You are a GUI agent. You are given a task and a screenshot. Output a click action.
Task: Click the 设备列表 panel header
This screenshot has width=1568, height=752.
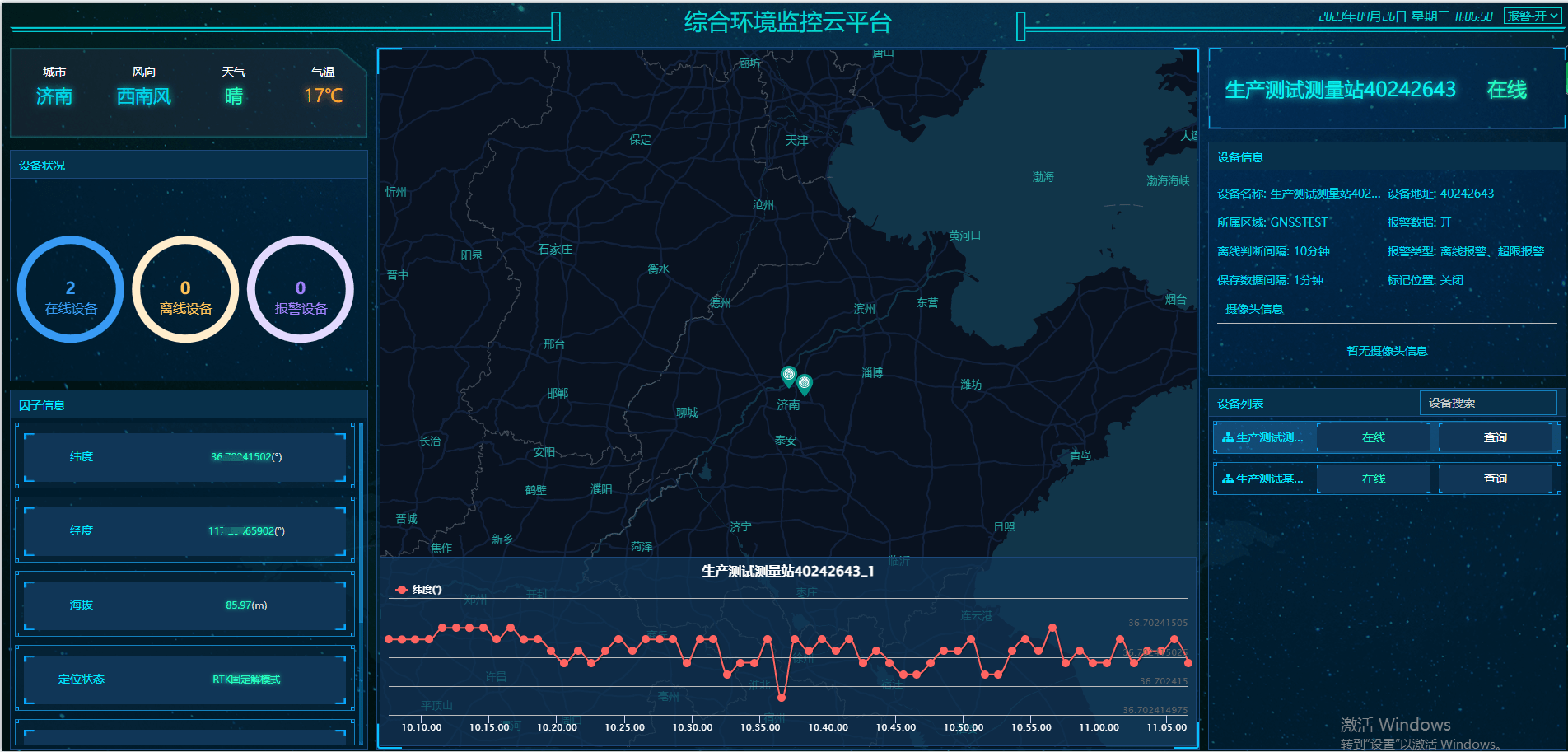coord(1240,404)
